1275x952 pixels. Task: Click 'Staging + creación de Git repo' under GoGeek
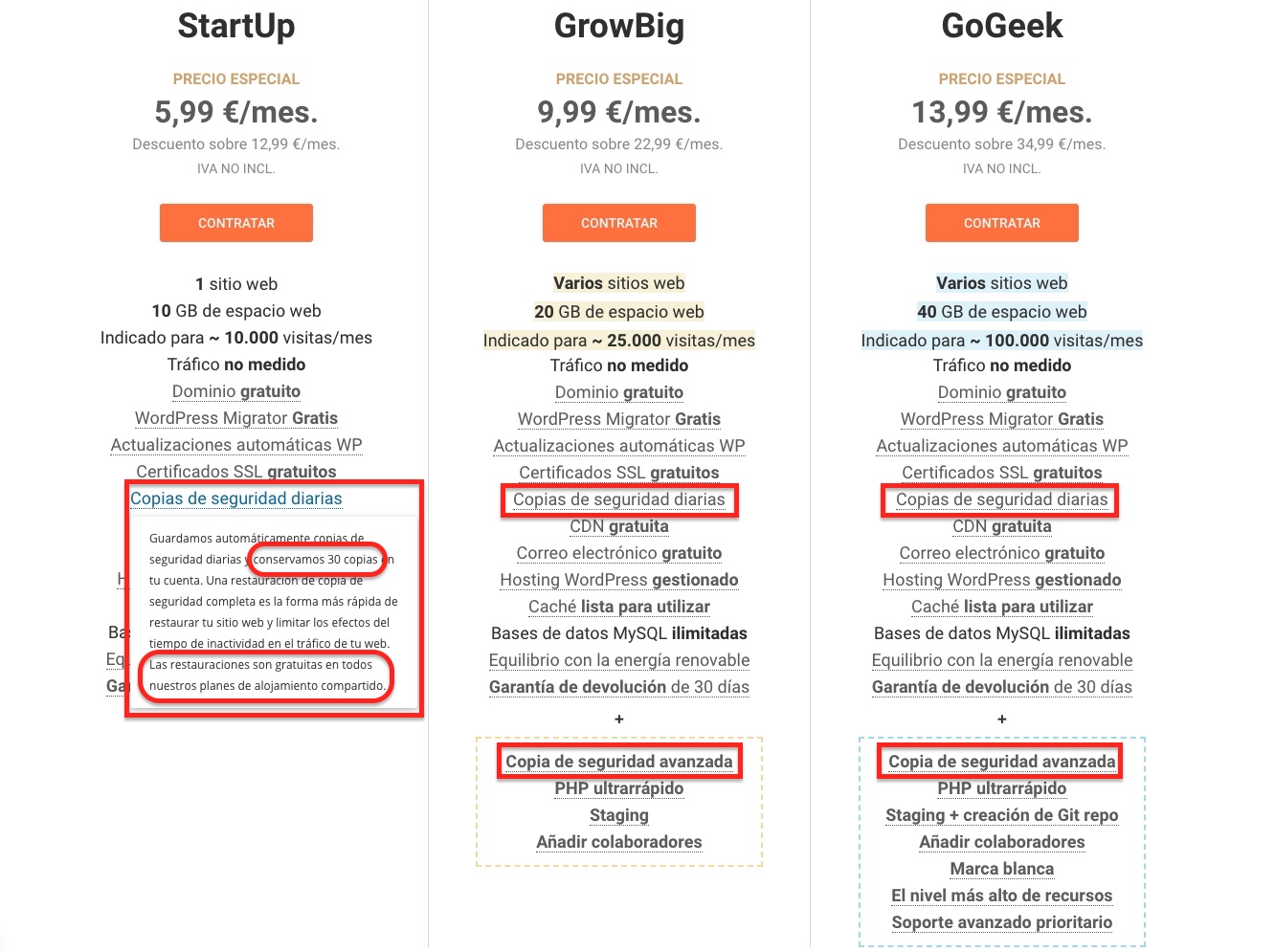(x=1001, y=815)
